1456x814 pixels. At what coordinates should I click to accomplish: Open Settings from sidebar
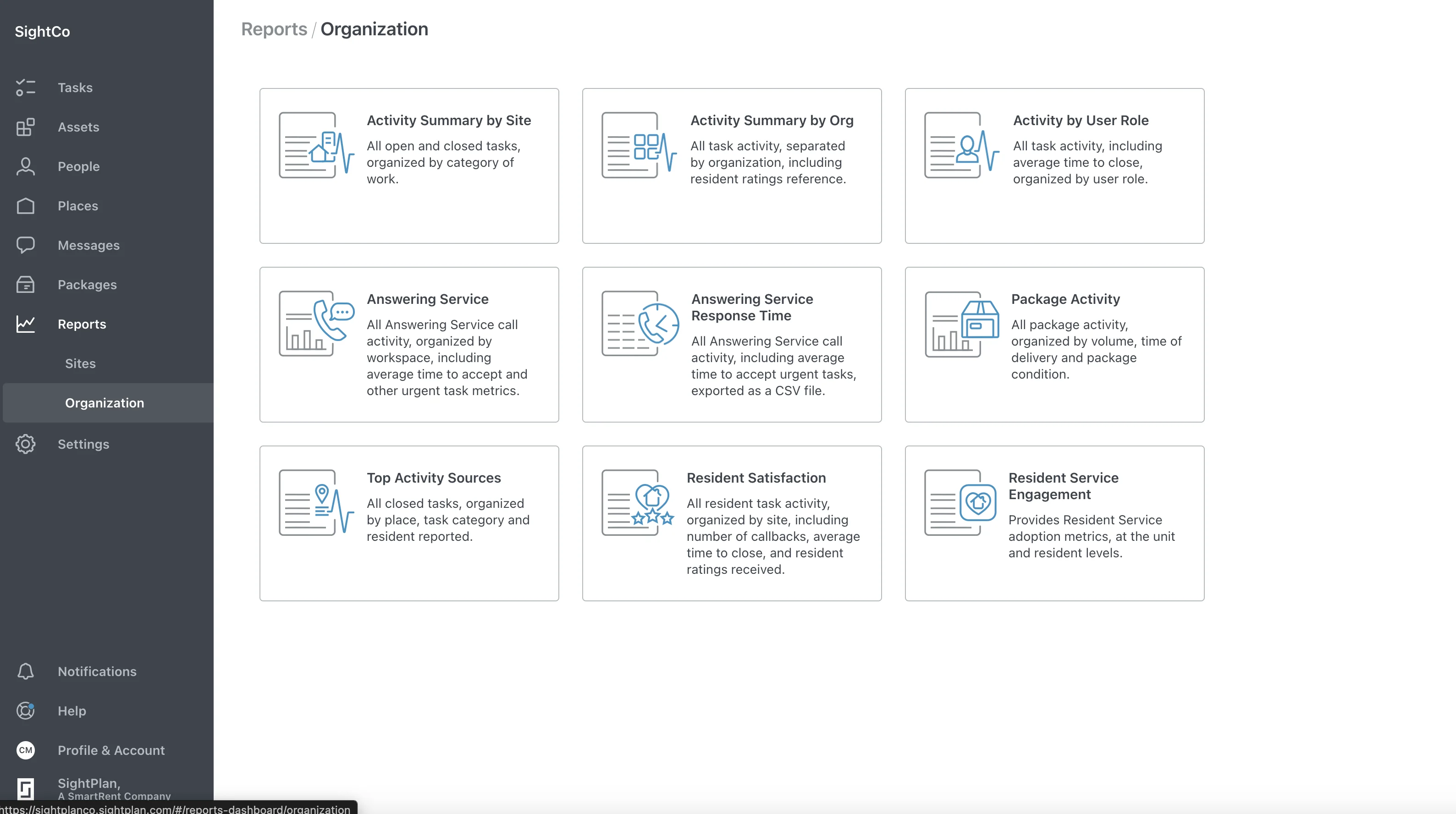point(83,444)
